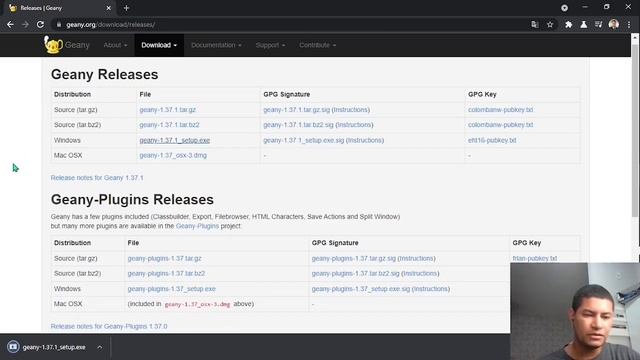Download geany-1.37.1_setup.exe for Windows
640x360 pixels.
point(175,140)
